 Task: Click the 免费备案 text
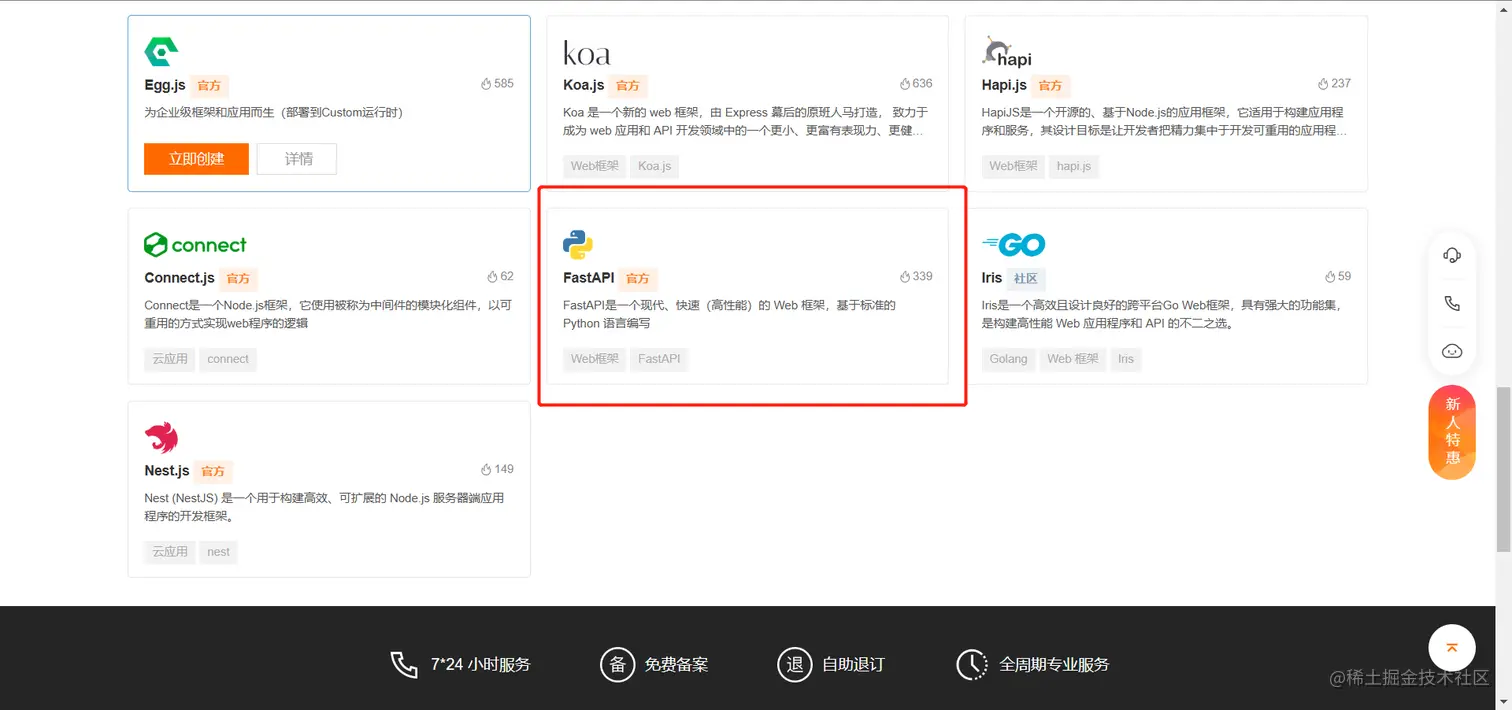(676, 664)
